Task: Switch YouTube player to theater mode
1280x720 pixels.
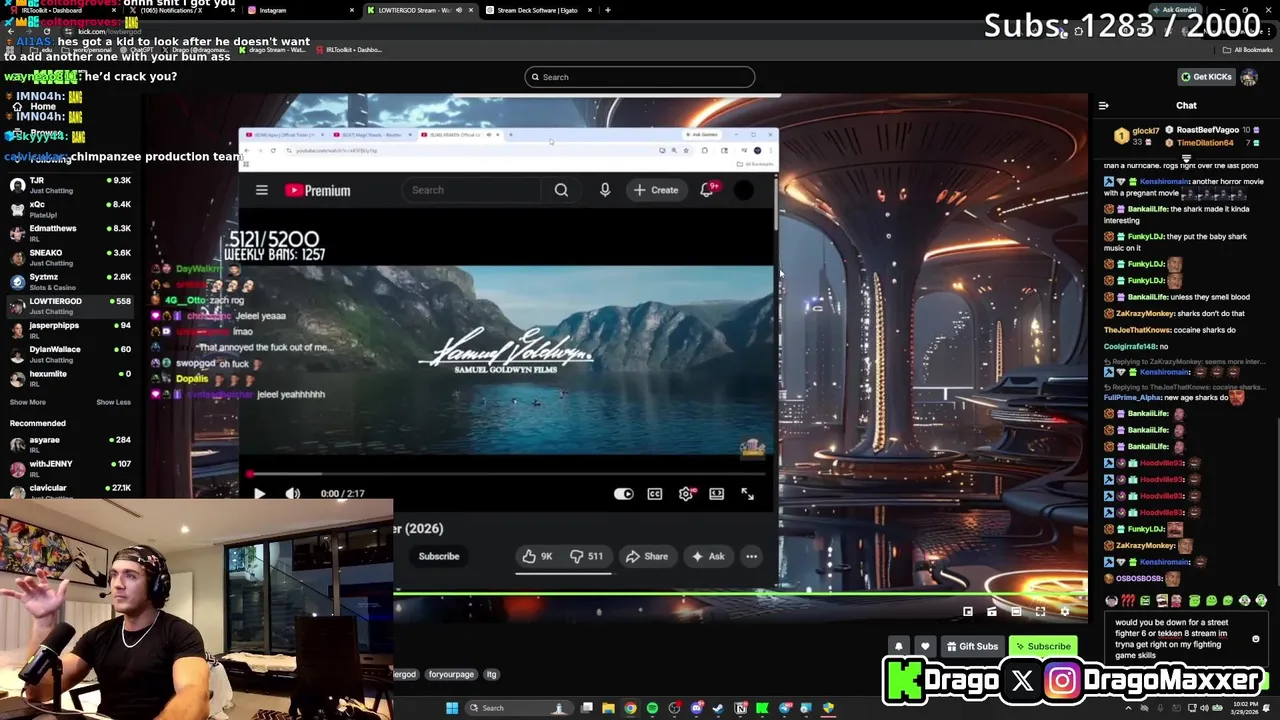Action: point(717,493)
